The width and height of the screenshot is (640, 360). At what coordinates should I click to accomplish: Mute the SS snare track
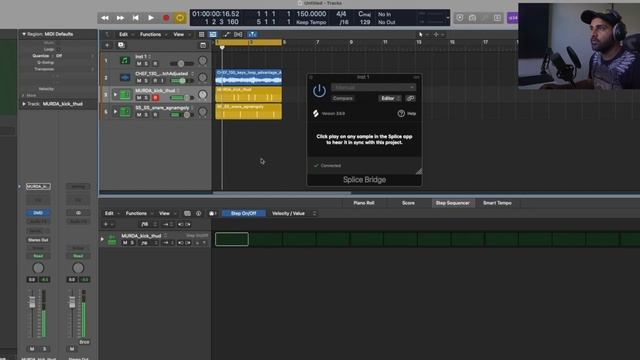(x=139, y=115)
